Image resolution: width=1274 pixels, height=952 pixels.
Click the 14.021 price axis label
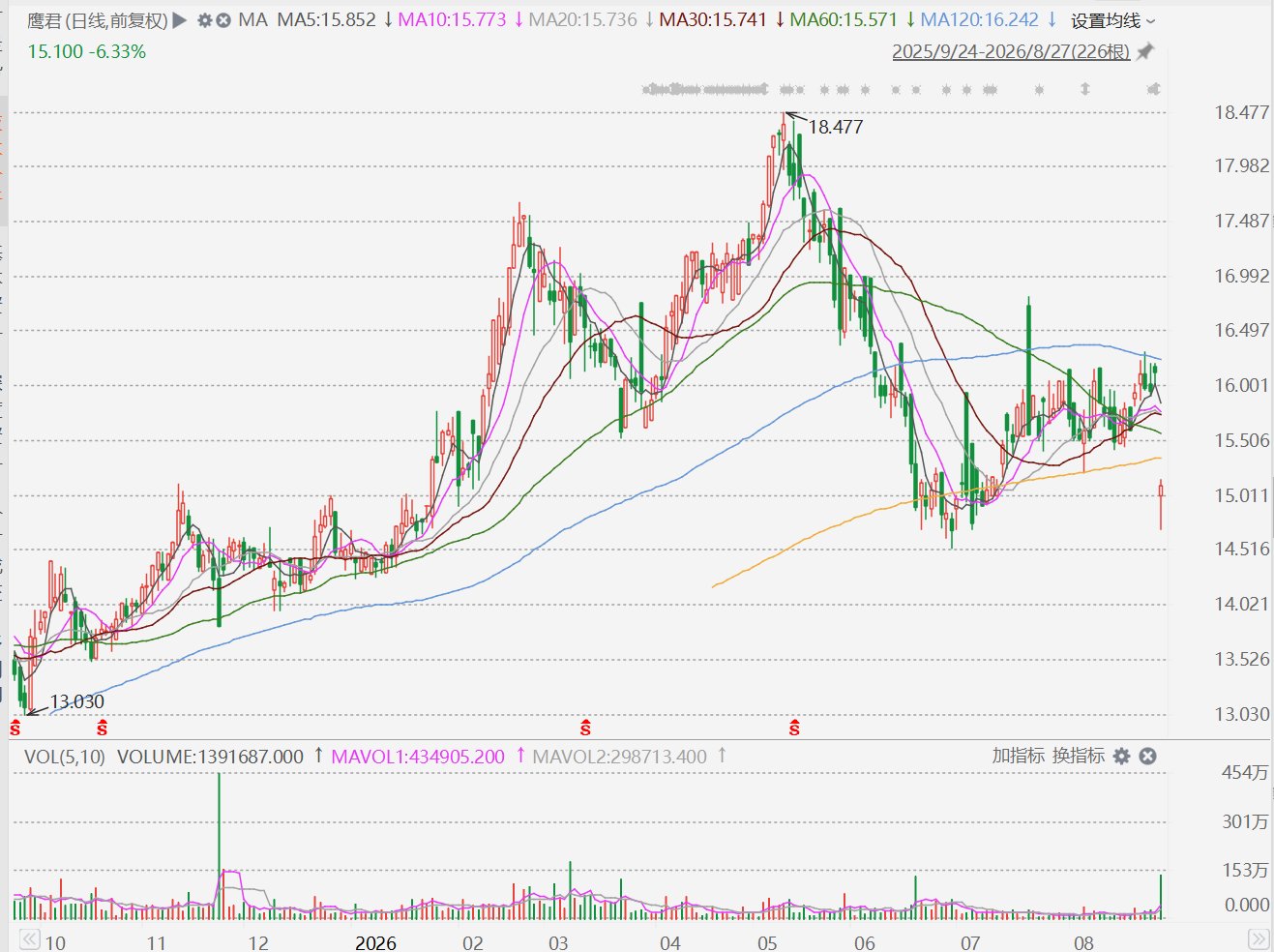point(1242,604)
